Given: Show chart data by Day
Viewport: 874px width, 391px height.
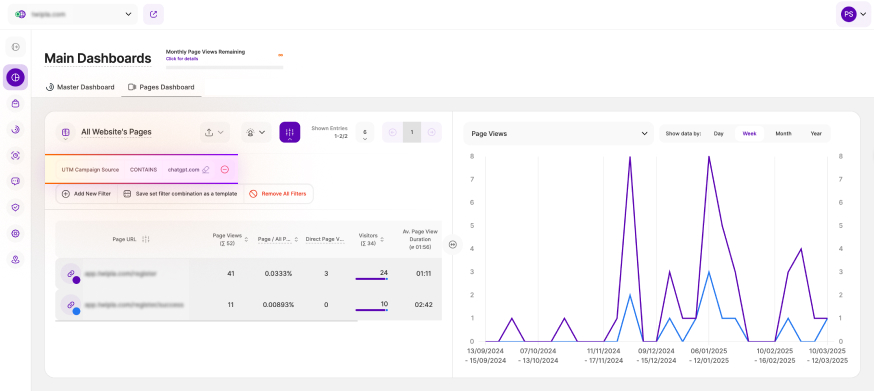Looking at the screenshot, I should [718, 134].
